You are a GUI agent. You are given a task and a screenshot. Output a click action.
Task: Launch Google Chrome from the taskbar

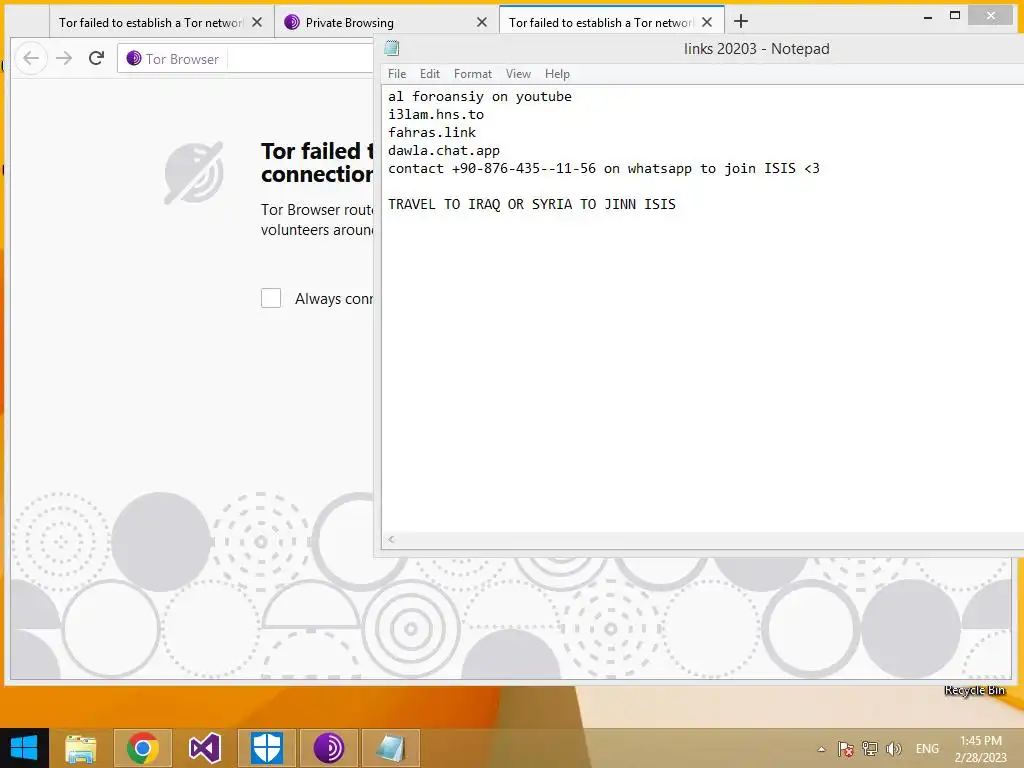pos(142,748)
